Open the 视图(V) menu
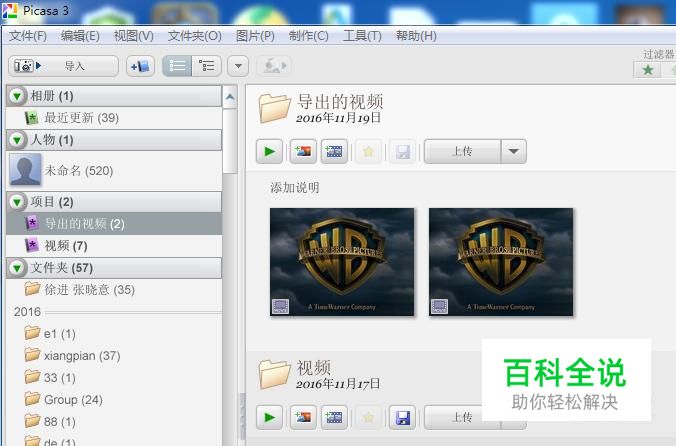This screenshot has width=676, height=446. point(133,36)
